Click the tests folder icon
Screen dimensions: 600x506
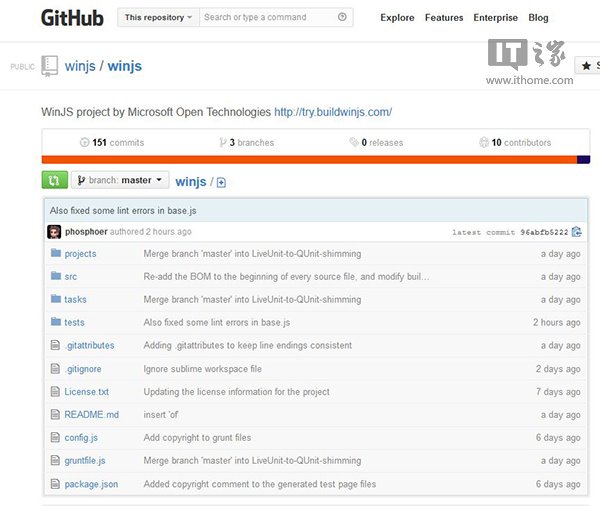tap(56, 322)
